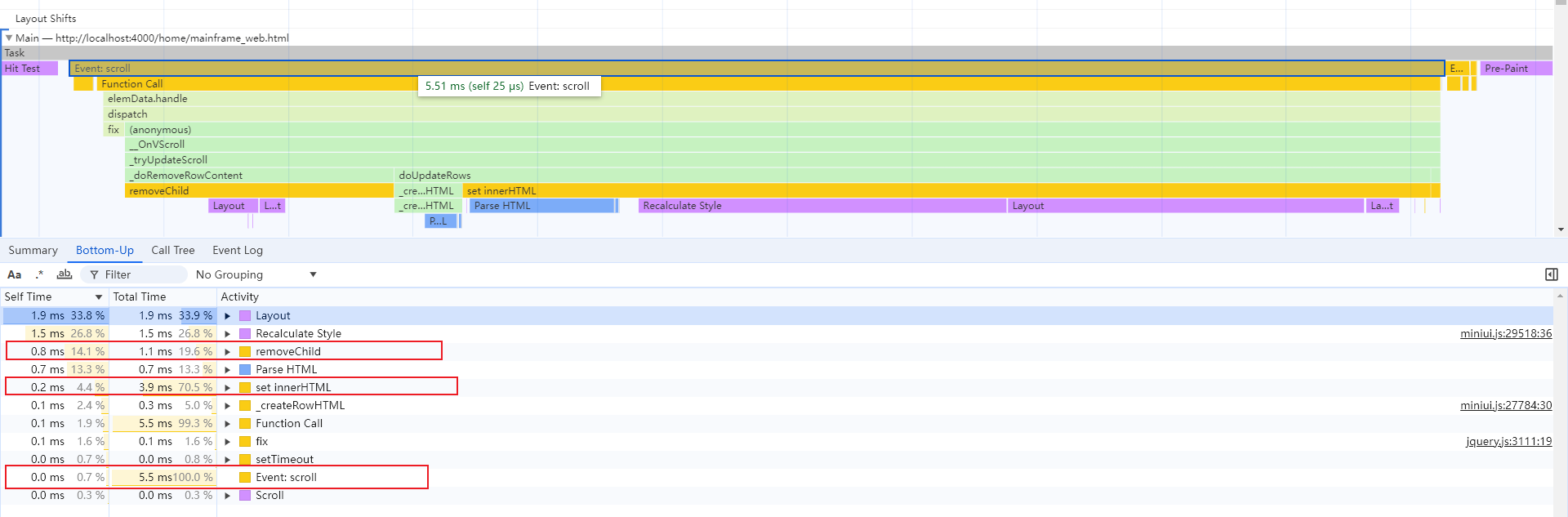Select the P...L flame block
Screen dimensions: 1568x517
(440, 221)
